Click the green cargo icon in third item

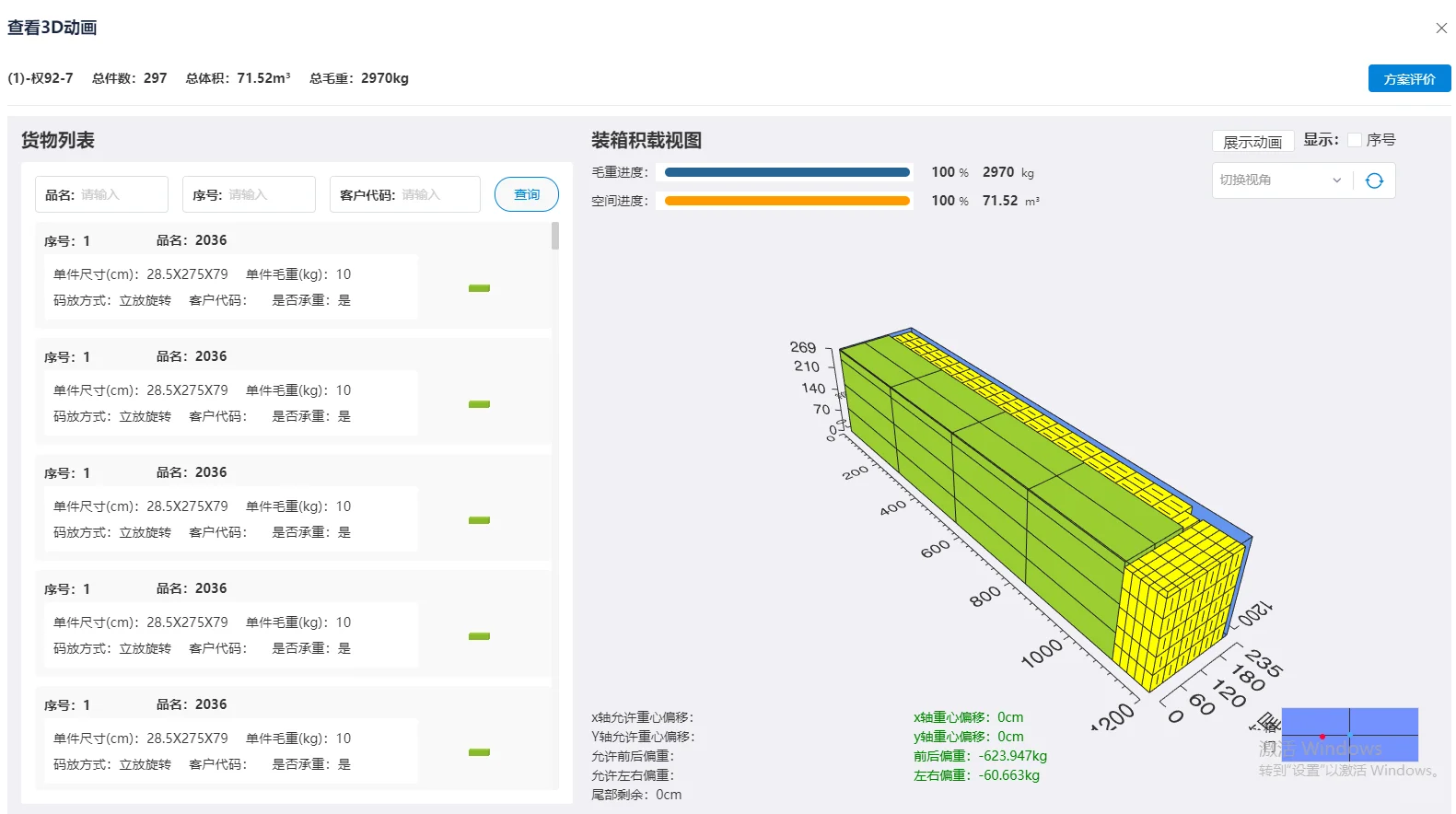click(x=479, y=520)
